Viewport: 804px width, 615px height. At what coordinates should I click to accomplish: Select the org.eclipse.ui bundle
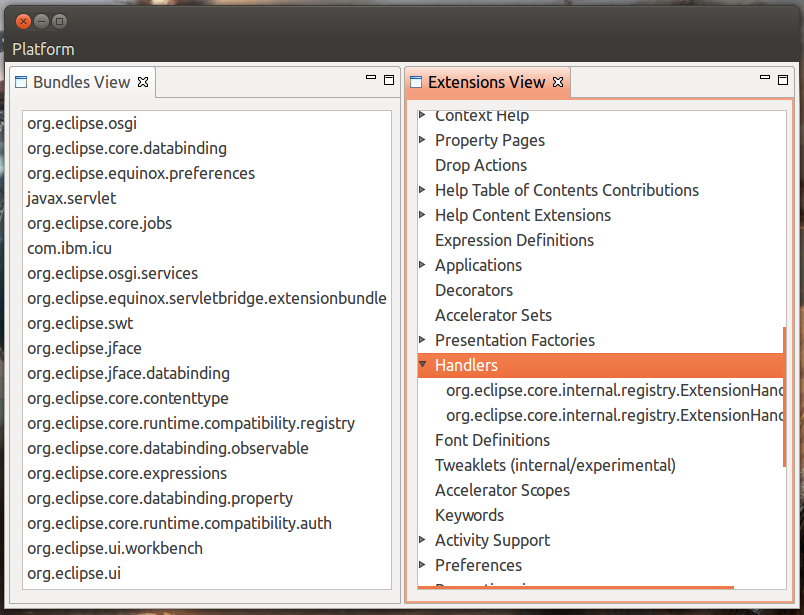[x=74, y=573]
